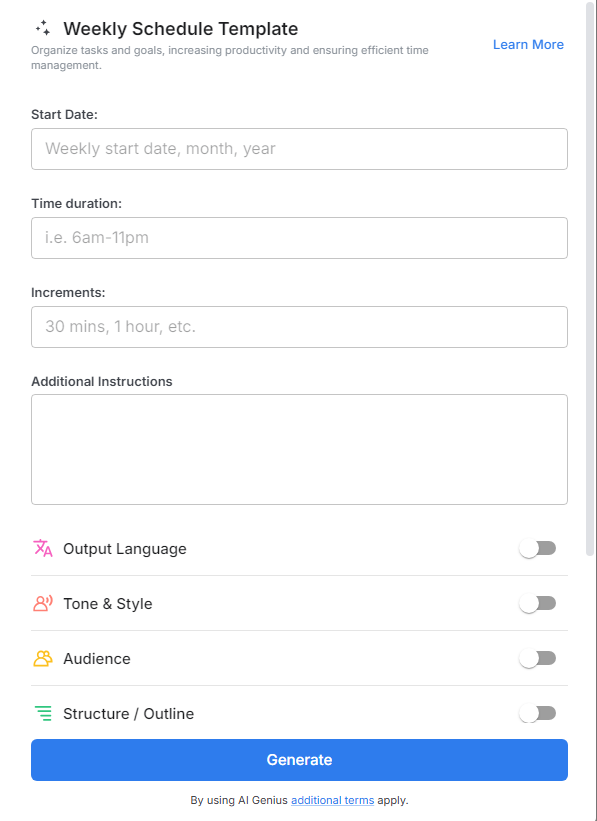Click the Start Date input field
597x821 pixels.
pyautogui.click(x=298, y=148)
